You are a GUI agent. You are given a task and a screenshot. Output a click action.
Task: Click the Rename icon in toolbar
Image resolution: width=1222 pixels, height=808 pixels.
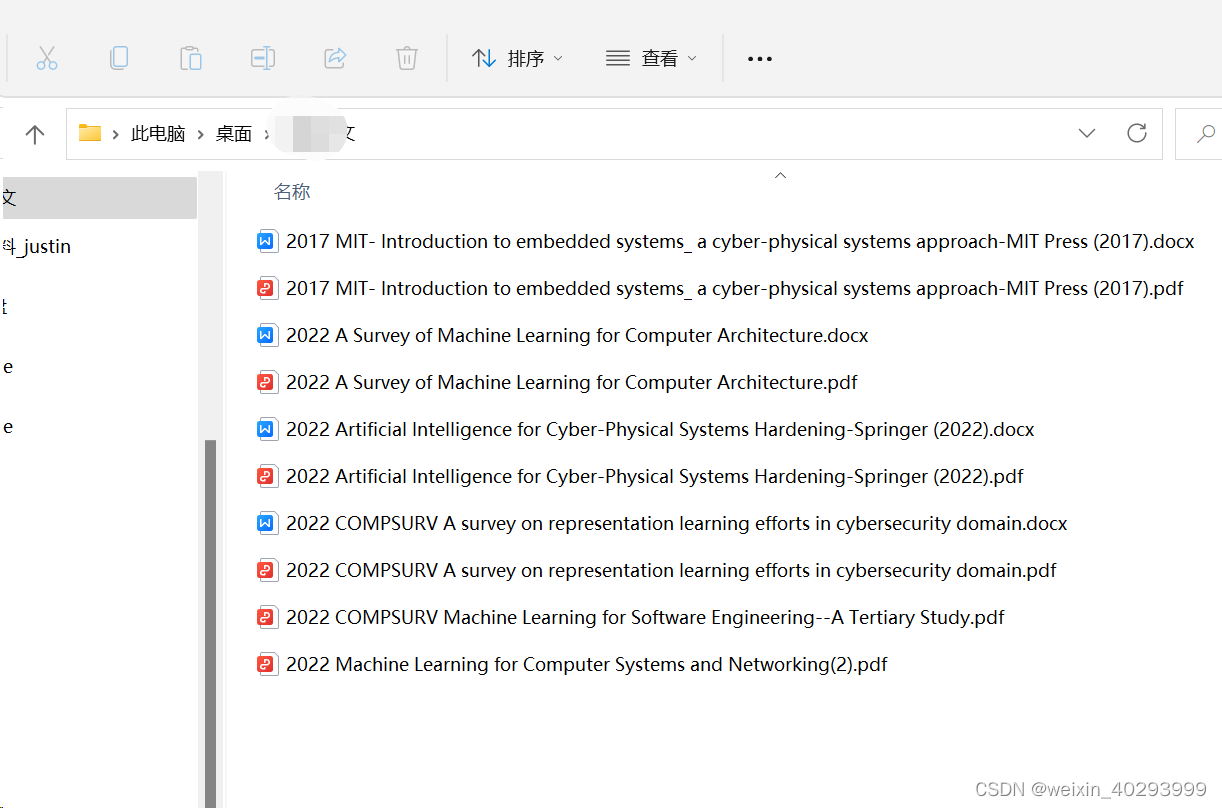point(263,58)
